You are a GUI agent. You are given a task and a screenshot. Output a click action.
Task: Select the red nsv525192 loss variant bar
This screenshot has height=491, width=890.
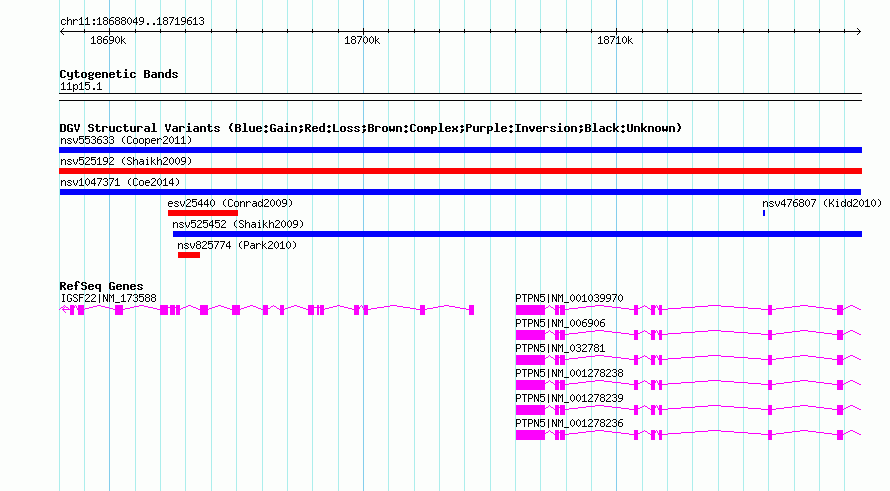click(x=460, y=171)
